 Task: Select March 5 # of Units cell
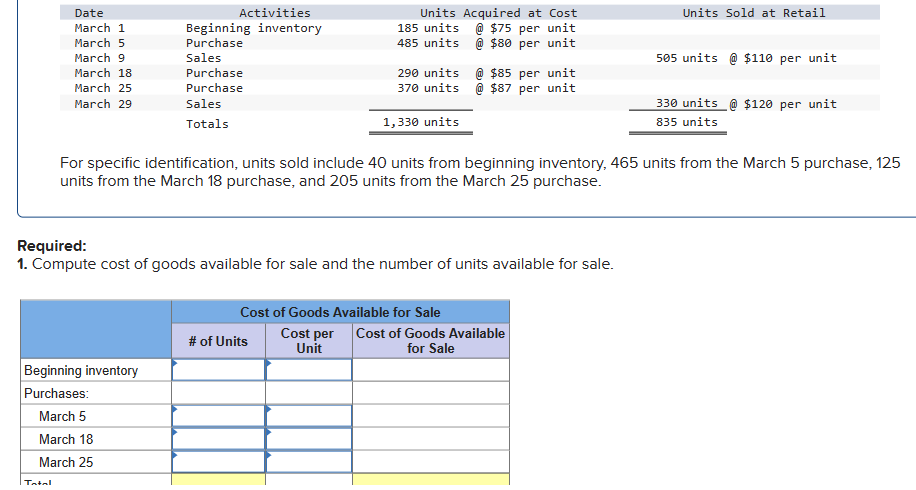(x=218, y=416)
